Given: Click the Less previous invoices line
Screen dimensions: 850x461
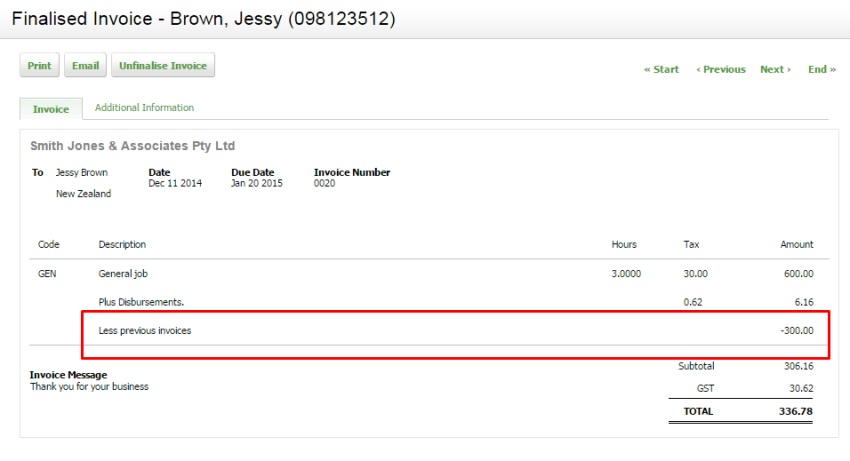Looking at the screenshot, I should pos(145,330).
